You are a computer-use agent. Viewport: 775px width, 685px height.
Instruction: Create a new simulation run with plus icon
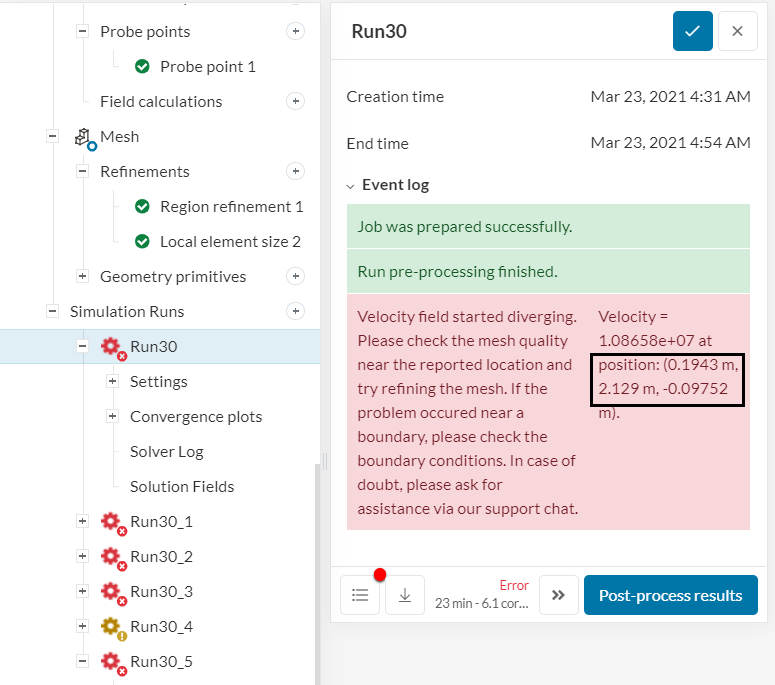[296, 311]
